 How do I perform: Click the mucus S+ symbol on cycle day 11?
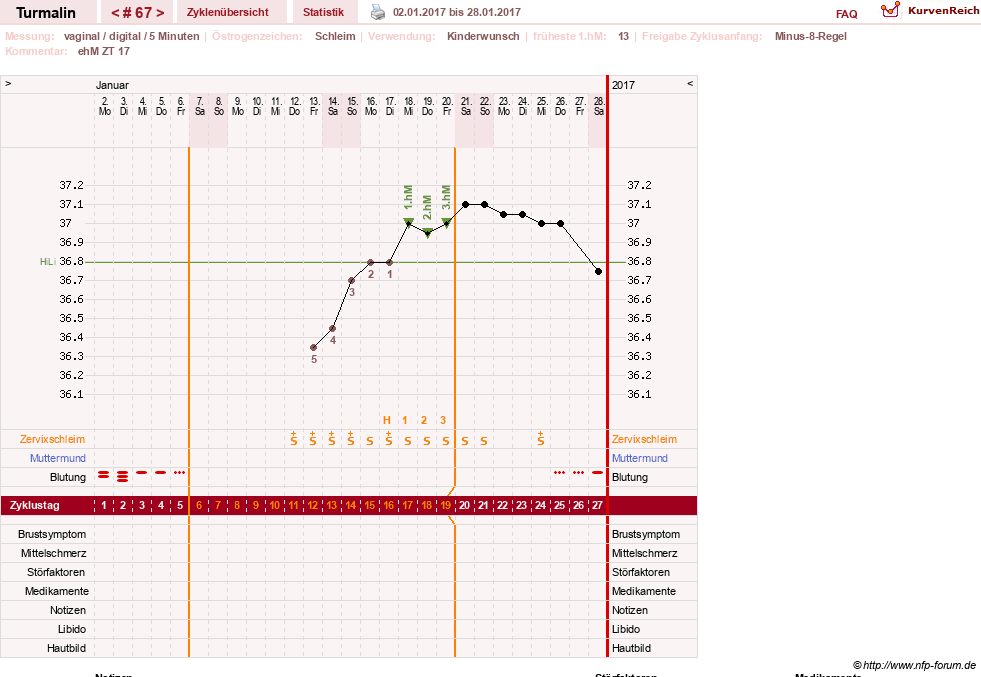pos(294,438)
